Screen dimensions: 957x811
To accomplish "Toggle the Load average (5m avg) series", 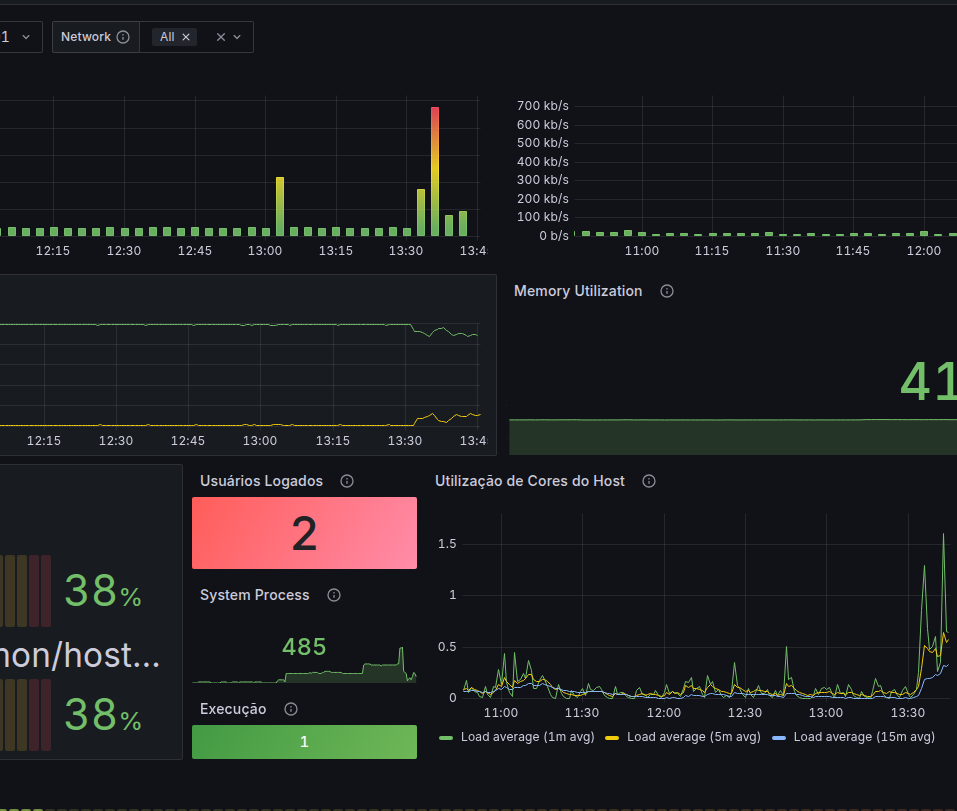I will (x=683, y=737).
